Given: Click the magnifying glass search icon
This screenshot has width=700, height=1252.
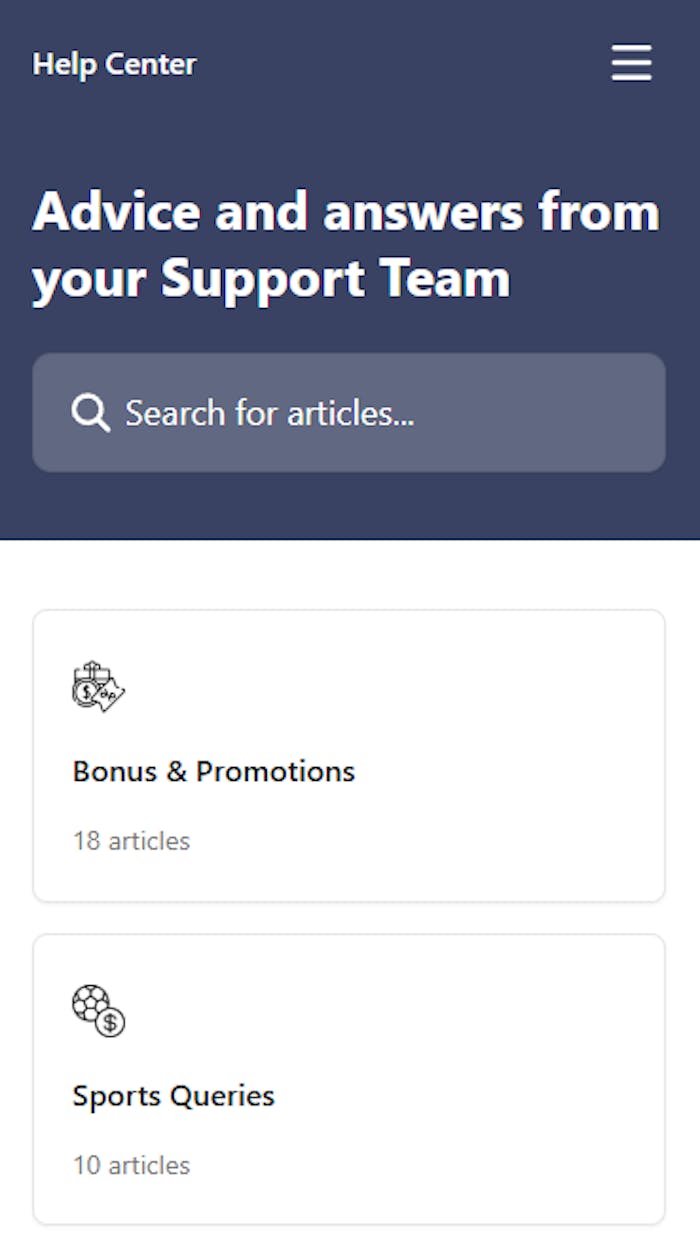Looking at the screenshot, I should coord(91,412).
